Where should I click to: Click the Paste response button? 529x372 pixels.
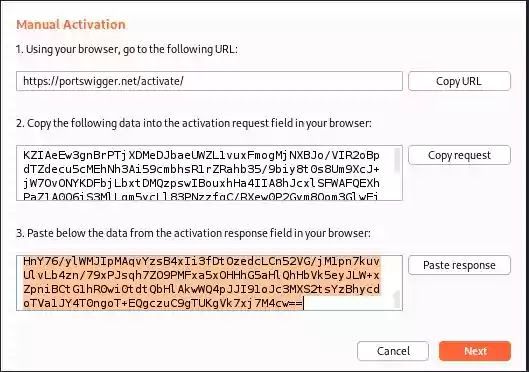[x=459, y=265]
